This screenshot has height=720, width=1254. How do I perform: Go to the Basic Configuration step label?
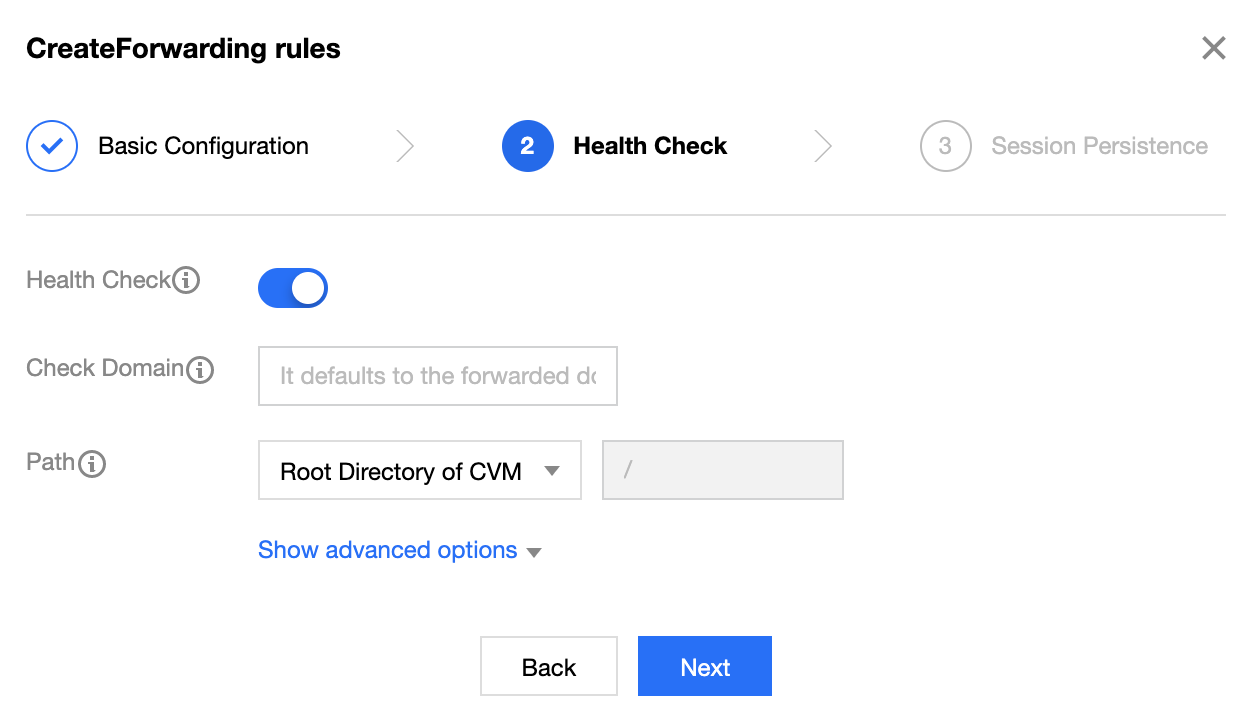click(203, 146)
